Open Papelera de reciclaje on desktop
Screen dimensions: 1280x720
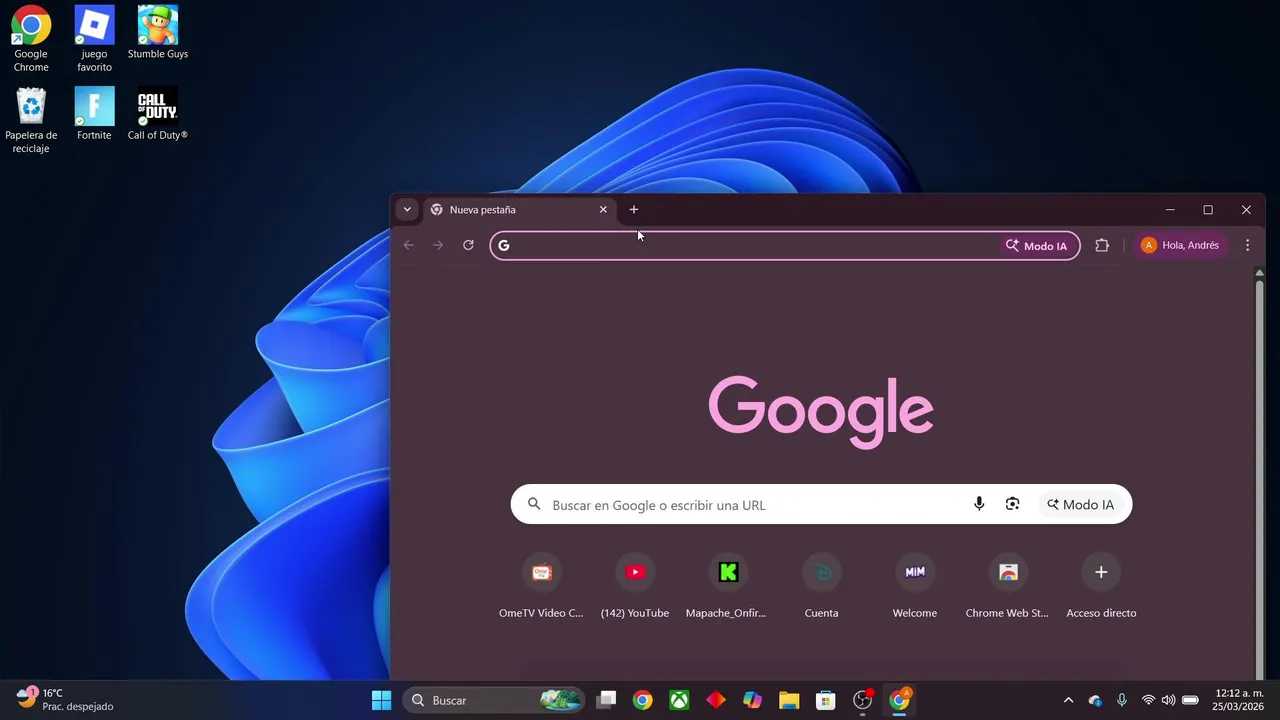click(31, 121)
